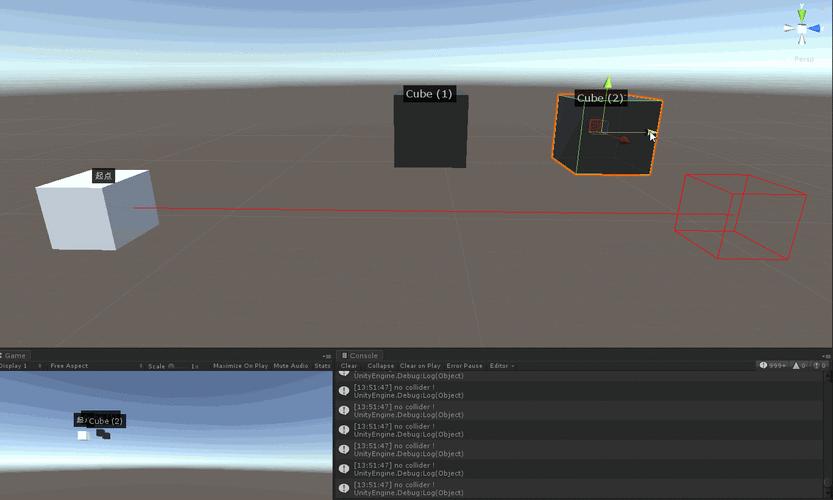Screen dimensions: 833x500
Task: Switch to the Game tab
Action: point(15,355)
